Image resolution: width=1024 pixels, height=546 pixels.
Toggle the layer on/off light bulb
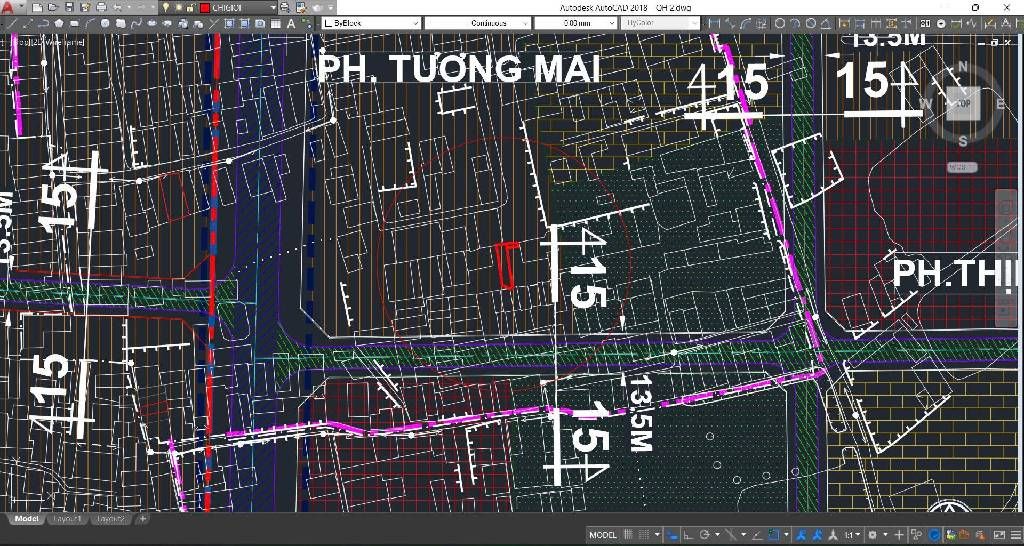[x=166, y=8]
